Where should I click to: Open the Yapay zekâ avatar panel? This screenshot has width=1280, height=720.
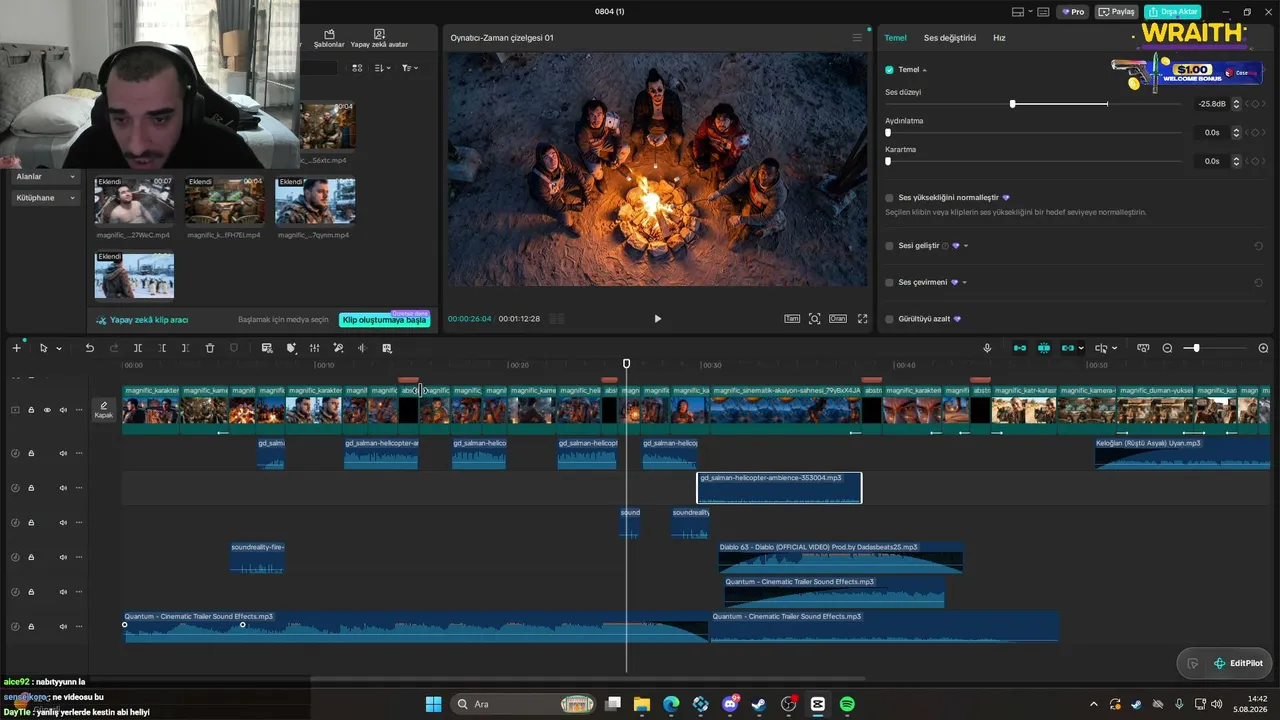click(379, 39)
